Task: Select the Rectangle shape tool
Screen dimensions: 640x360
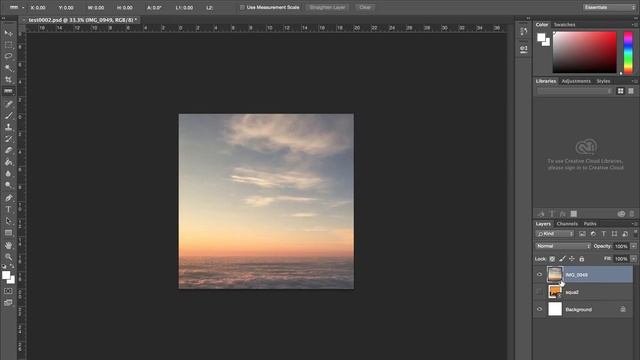Action: click(x=8, y=233)
